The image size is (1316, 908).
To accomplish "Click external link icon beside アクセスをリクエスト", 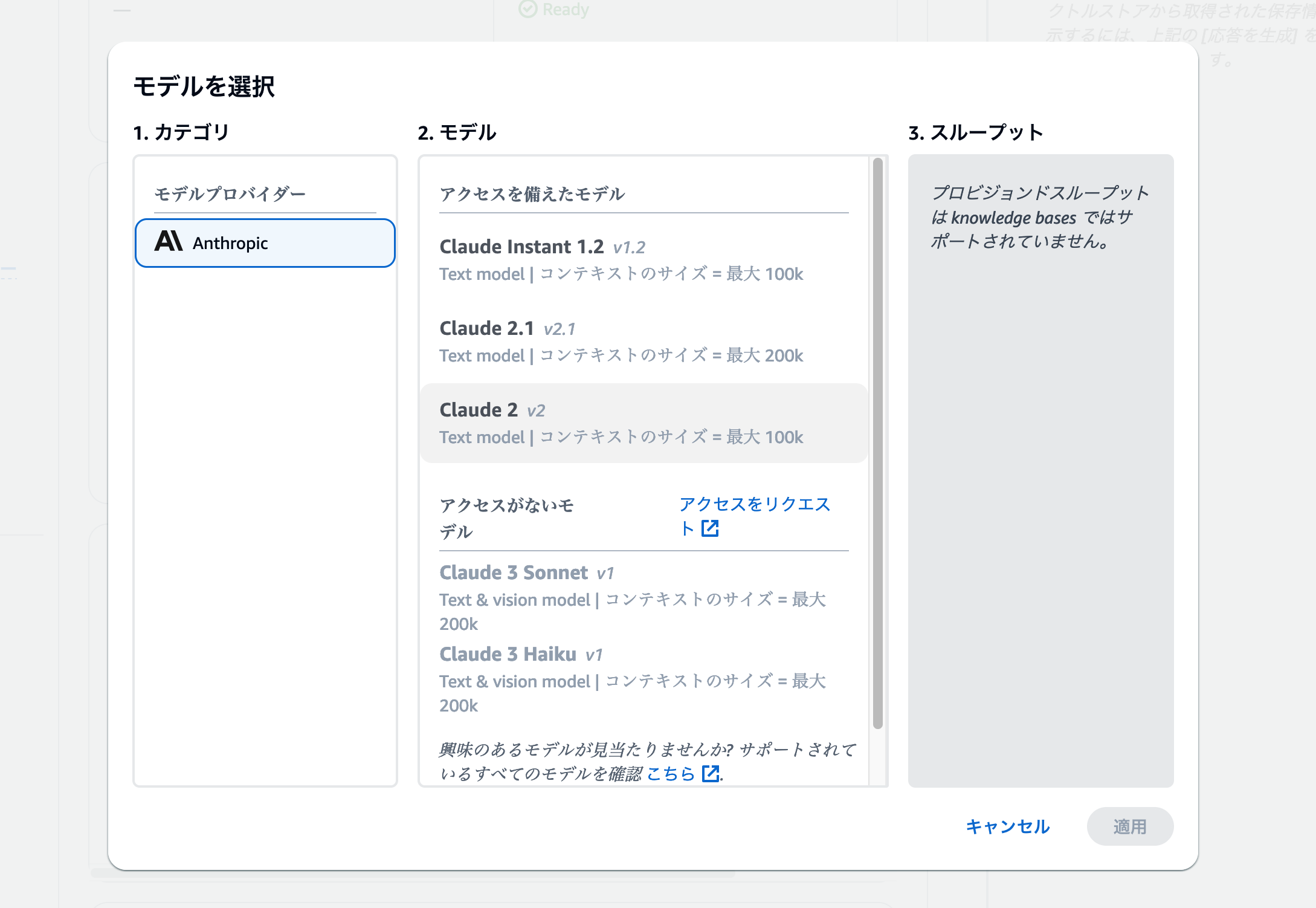I will [x=711, y=529].
